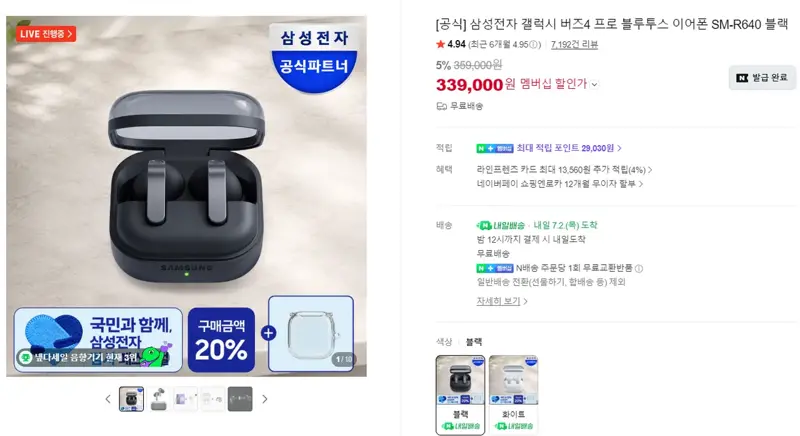Open 자세히 보기 shipping details link
Screen dimensions: 800x436
pos(502,301)
